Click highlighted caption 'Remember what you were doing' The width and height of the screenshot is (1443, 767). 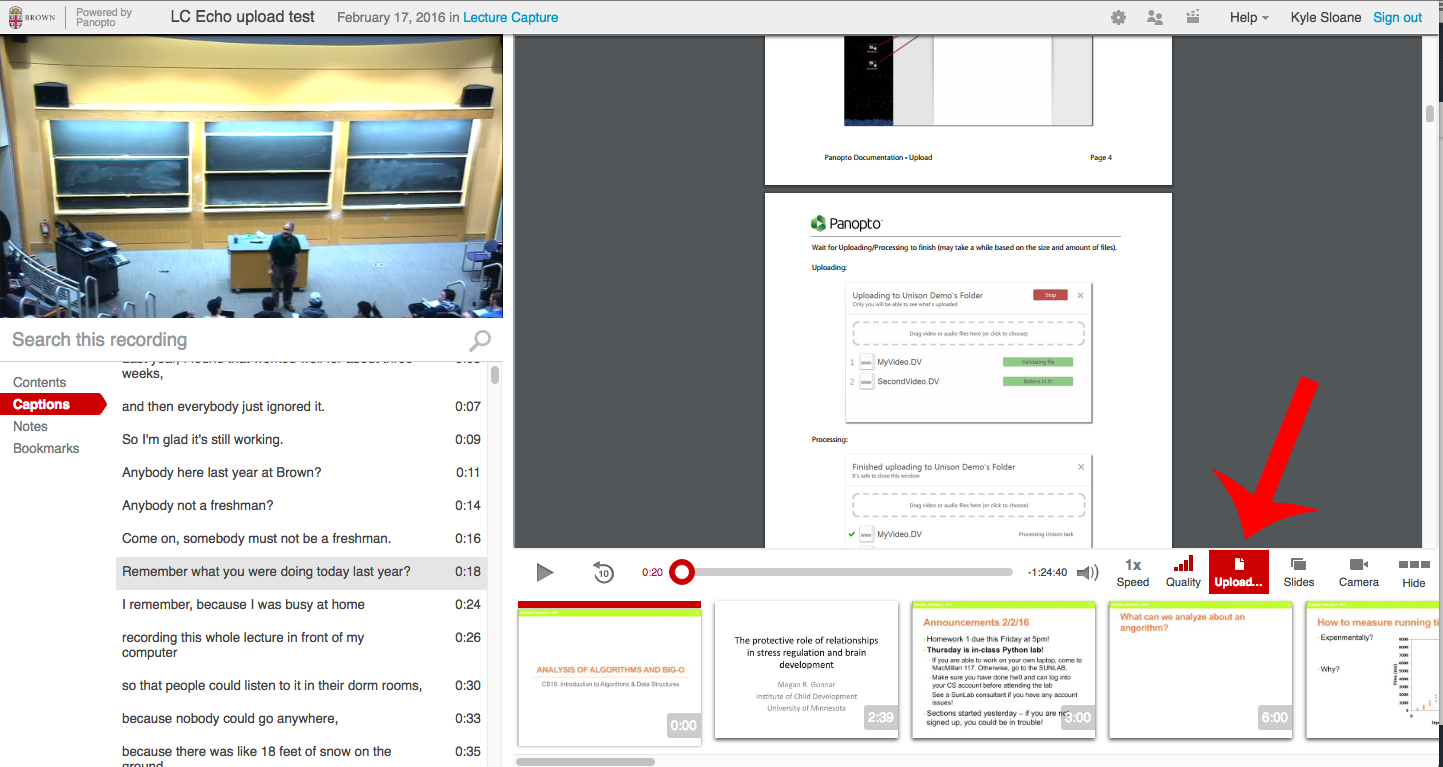(301, 572)
